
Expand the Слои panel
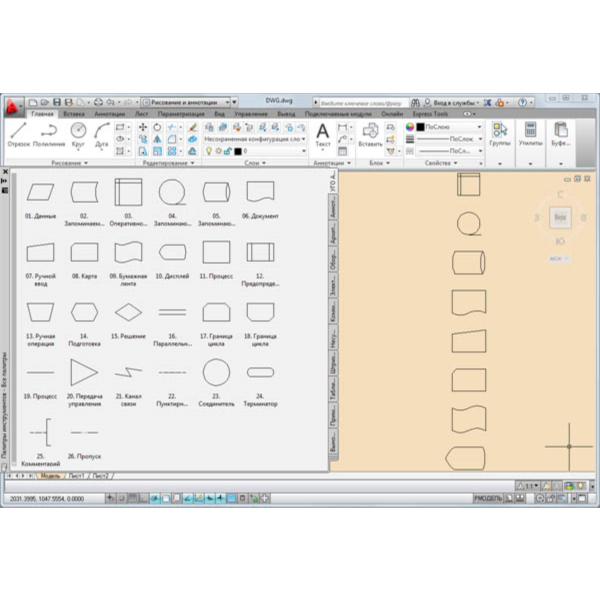pyautogui.click(x=255, y=163)
